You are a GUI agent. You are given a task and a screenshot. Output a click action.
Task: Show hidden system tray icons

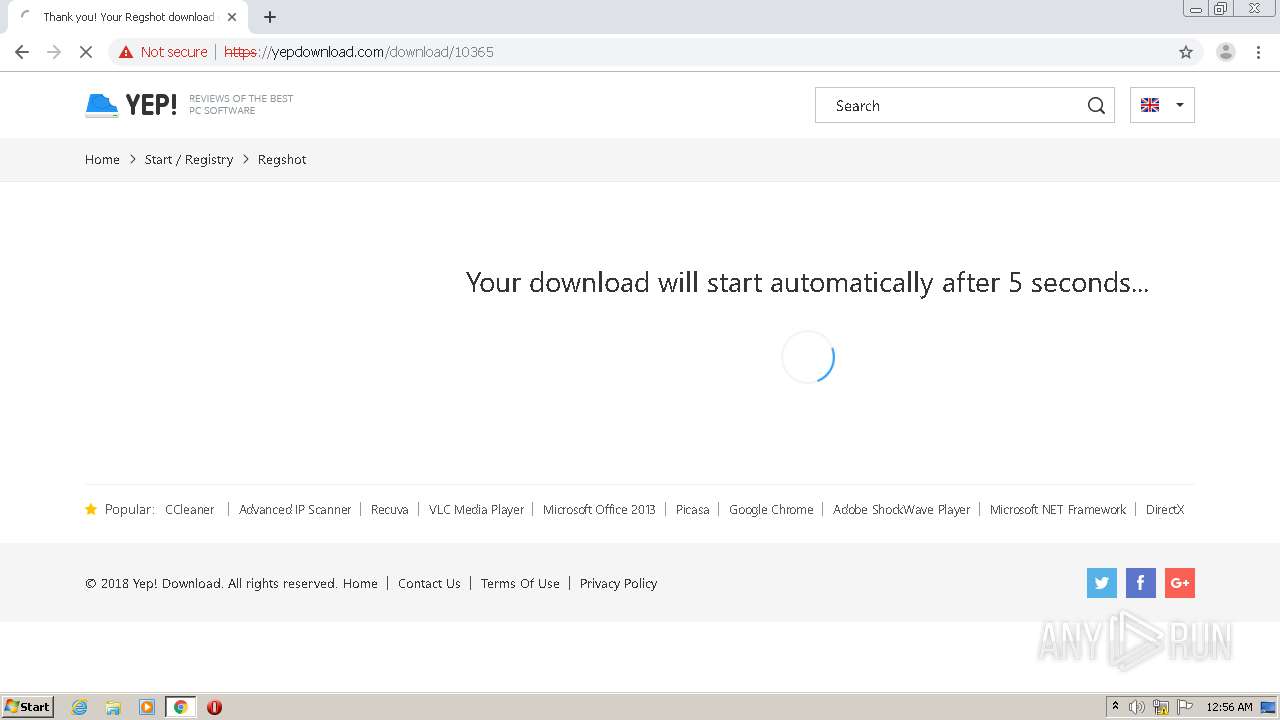1115,707
